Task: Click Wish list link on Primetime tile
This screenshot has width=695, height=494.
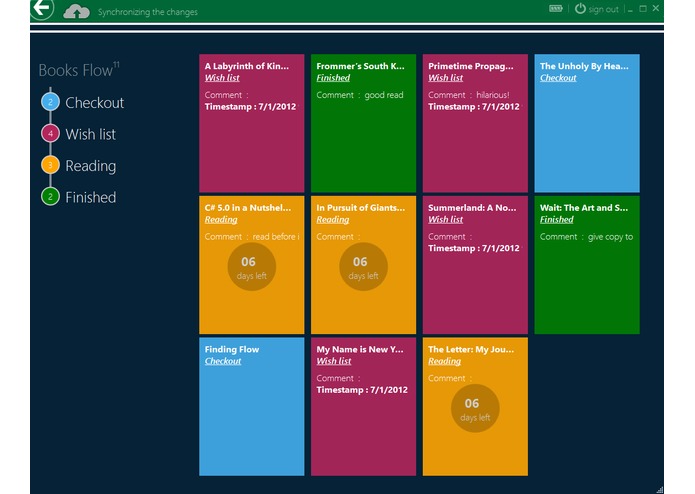Action: [x=445, y=78]
